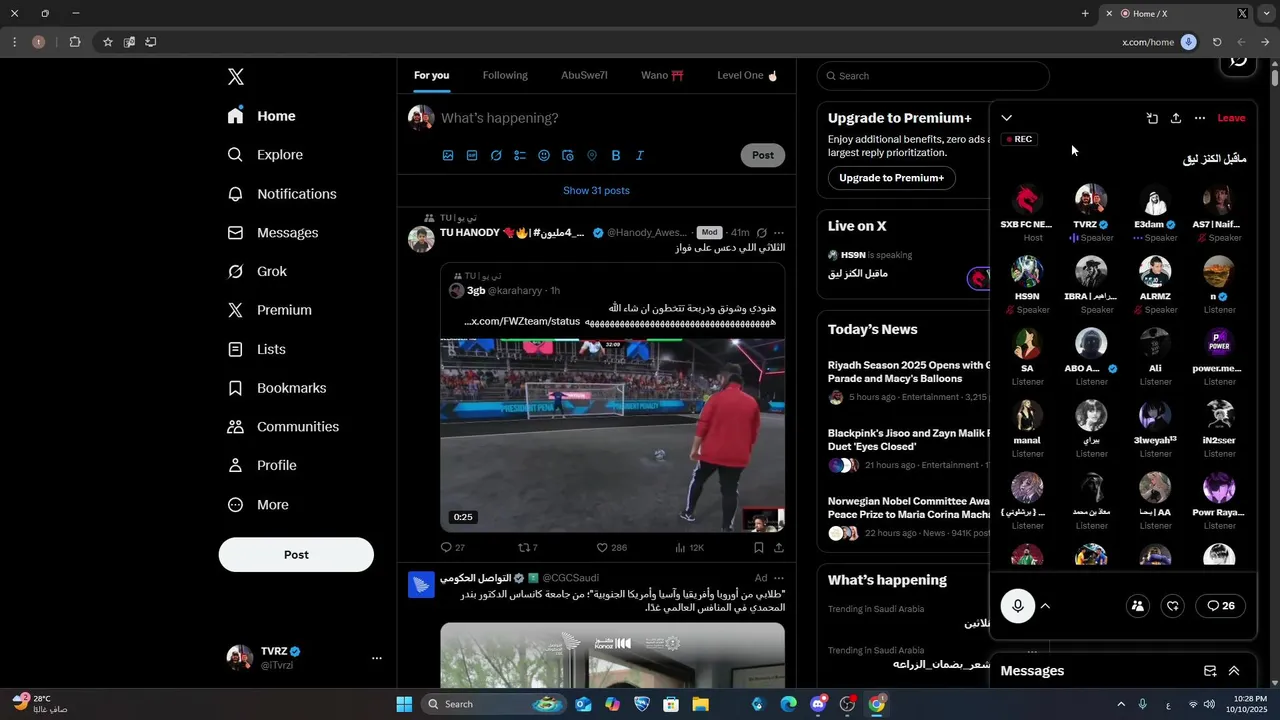1280x720 pixels.
Task: Open Communities in the sidebar
Action: pos(283,427)
